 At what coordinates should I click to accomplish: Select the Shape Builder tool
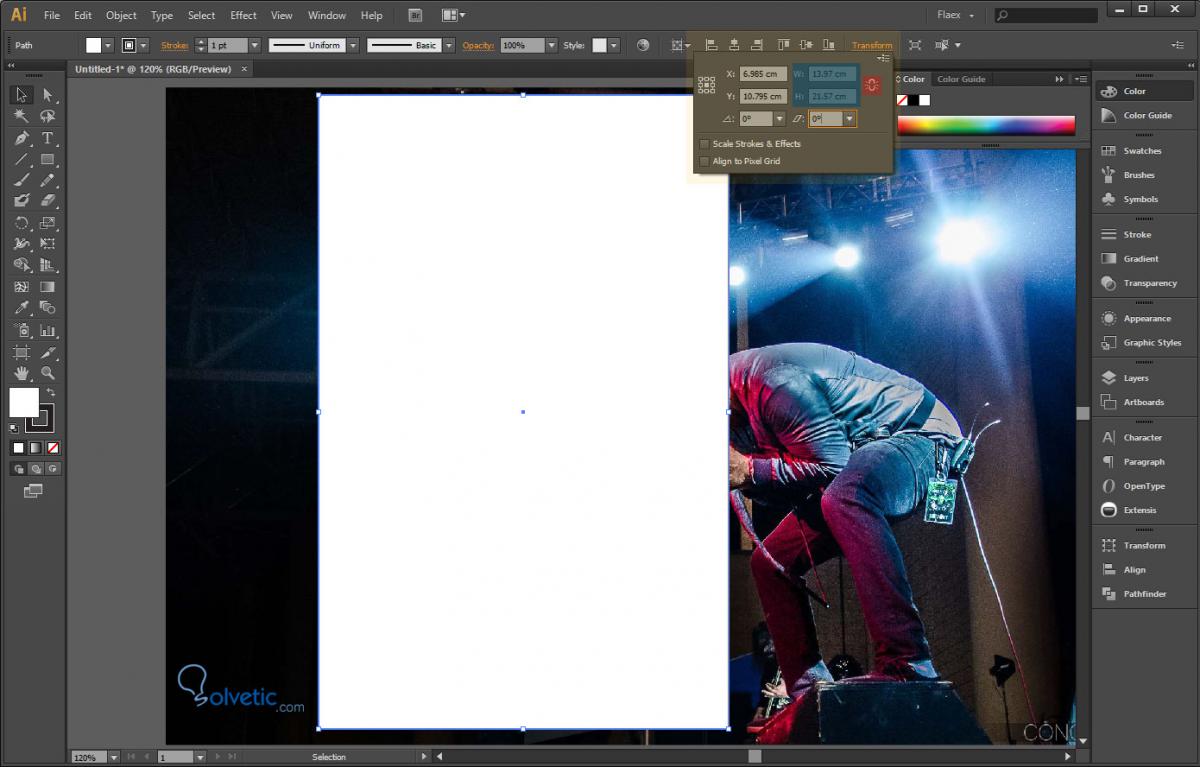(21, 265)
